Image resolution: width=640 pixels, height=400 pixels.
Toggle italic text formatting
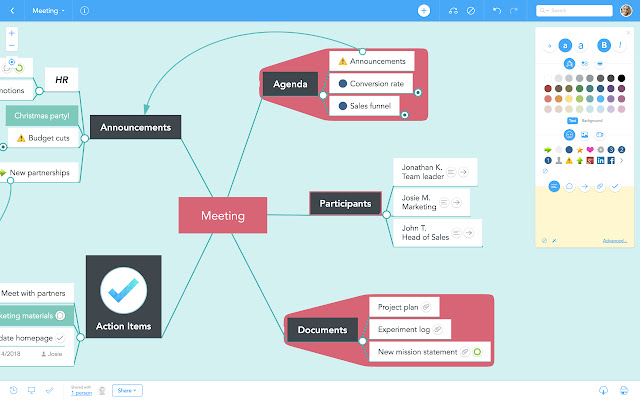point(620,45)
